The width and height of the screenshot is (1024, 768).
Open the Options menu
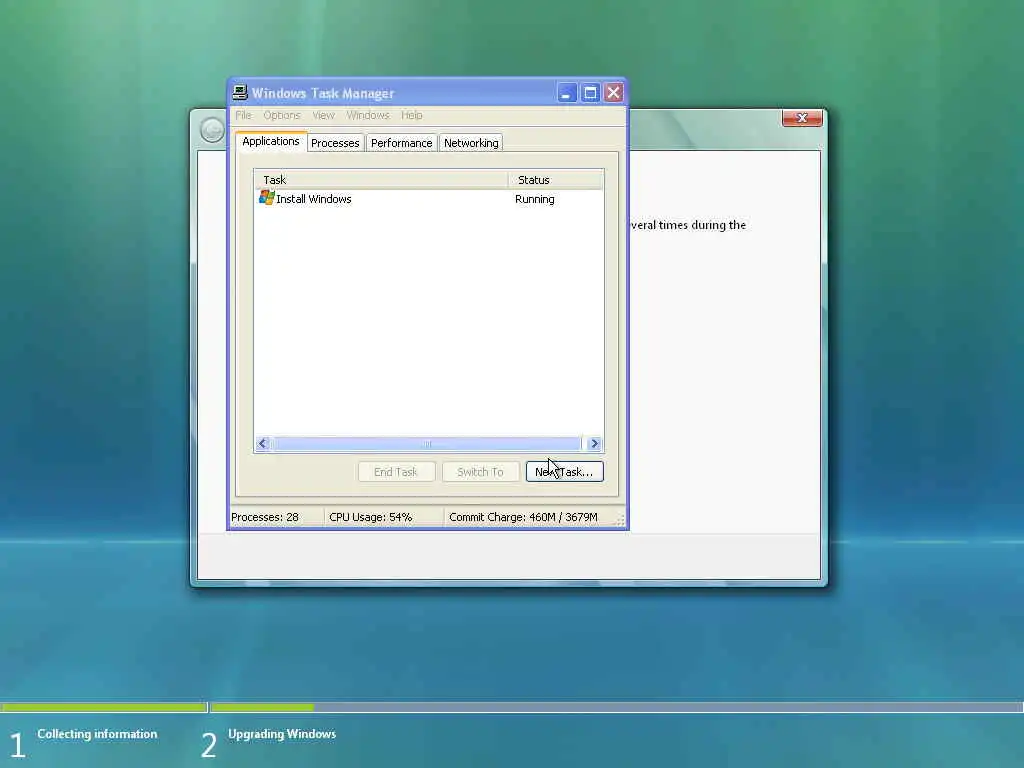click(x=281, y=115)
